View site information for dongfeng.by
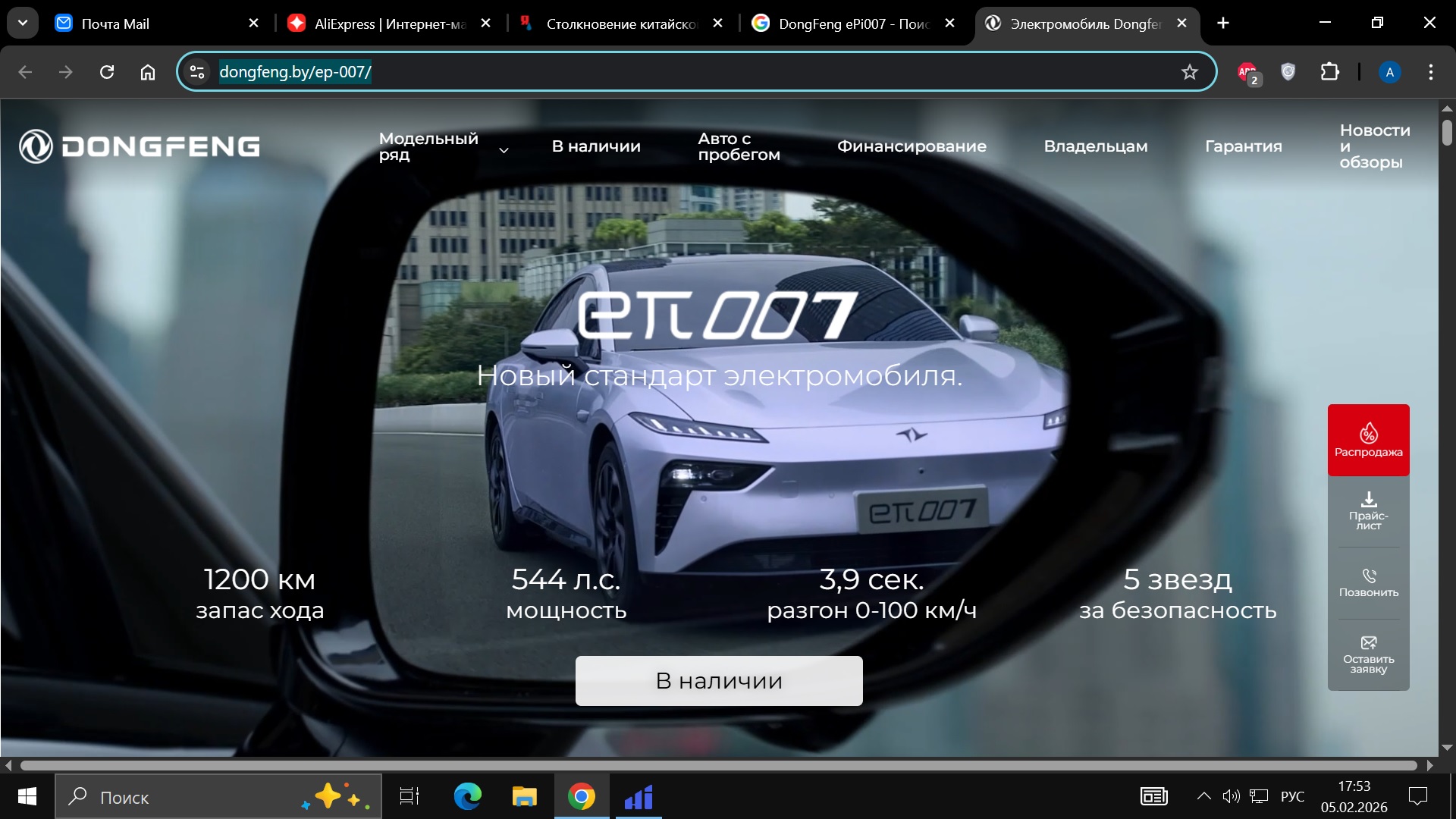Viewport: 1456px width, 819px height. 197,72
